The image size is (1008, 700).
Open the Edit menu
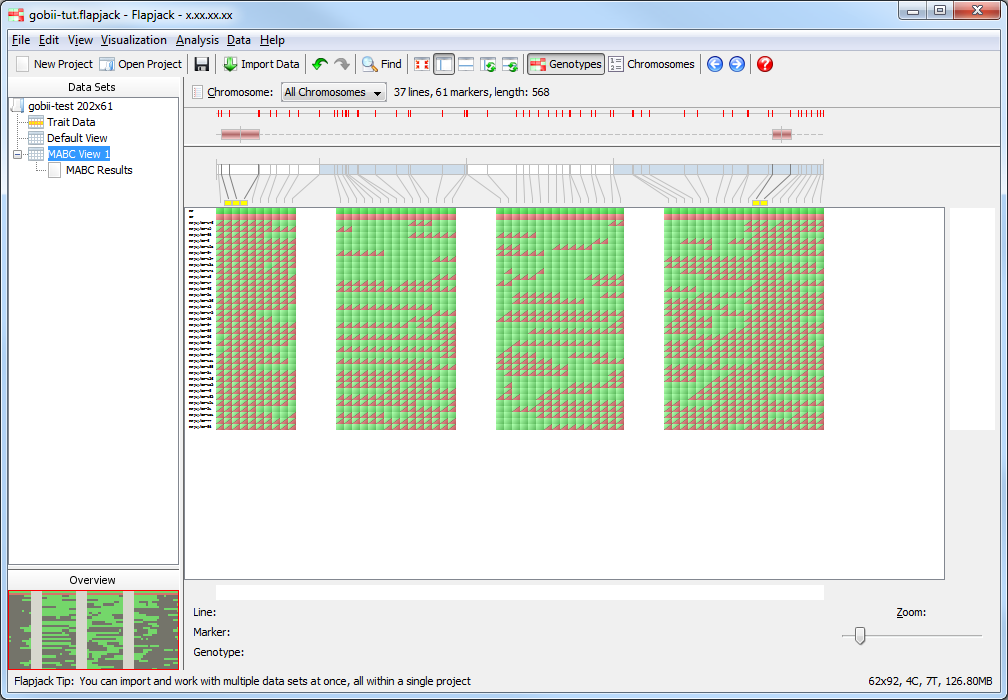click(x=49, y=40)
